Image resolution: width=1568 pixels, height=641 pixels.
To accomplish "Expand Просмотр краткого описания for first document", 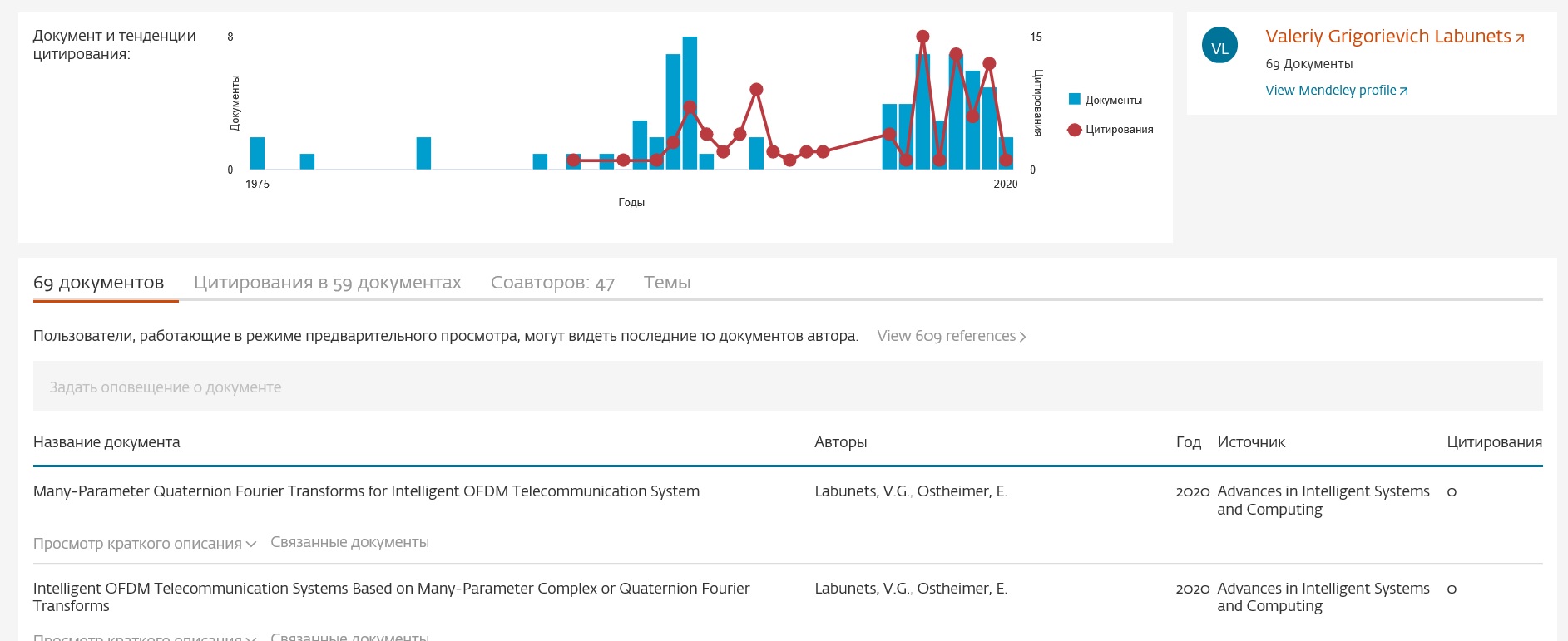I will 137,544.
